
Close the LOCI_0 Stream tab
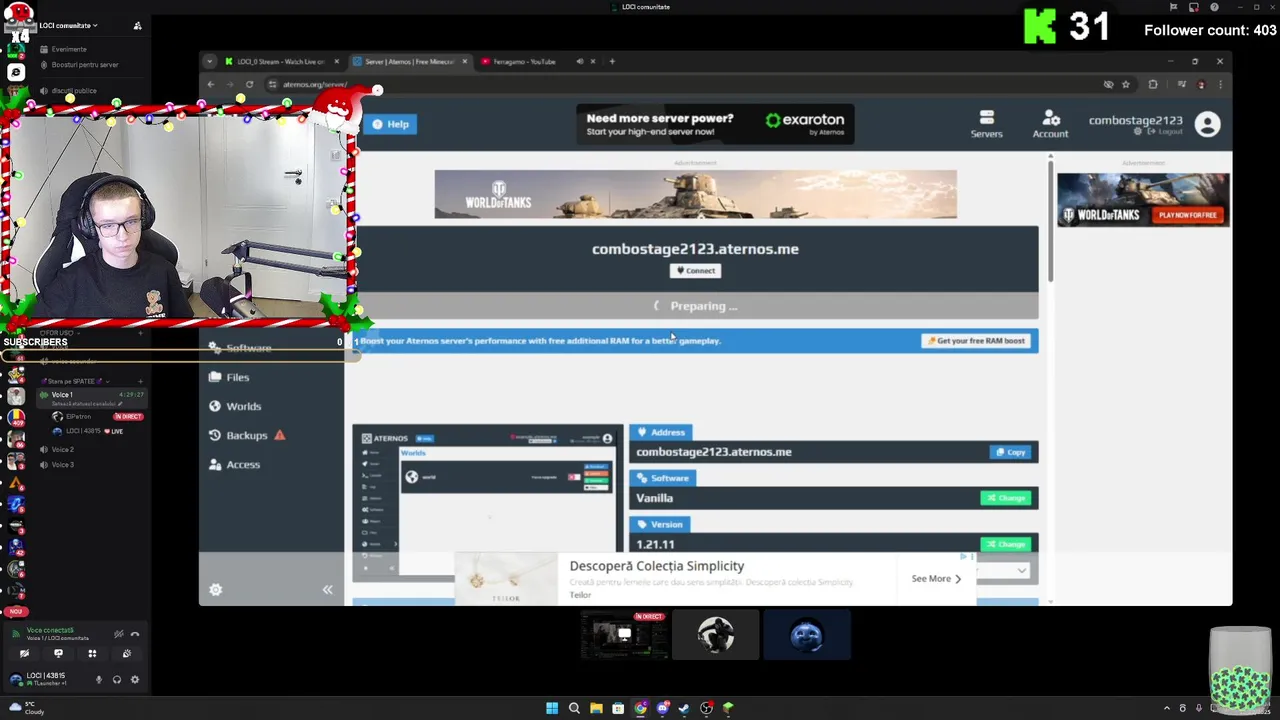[336, 61]
